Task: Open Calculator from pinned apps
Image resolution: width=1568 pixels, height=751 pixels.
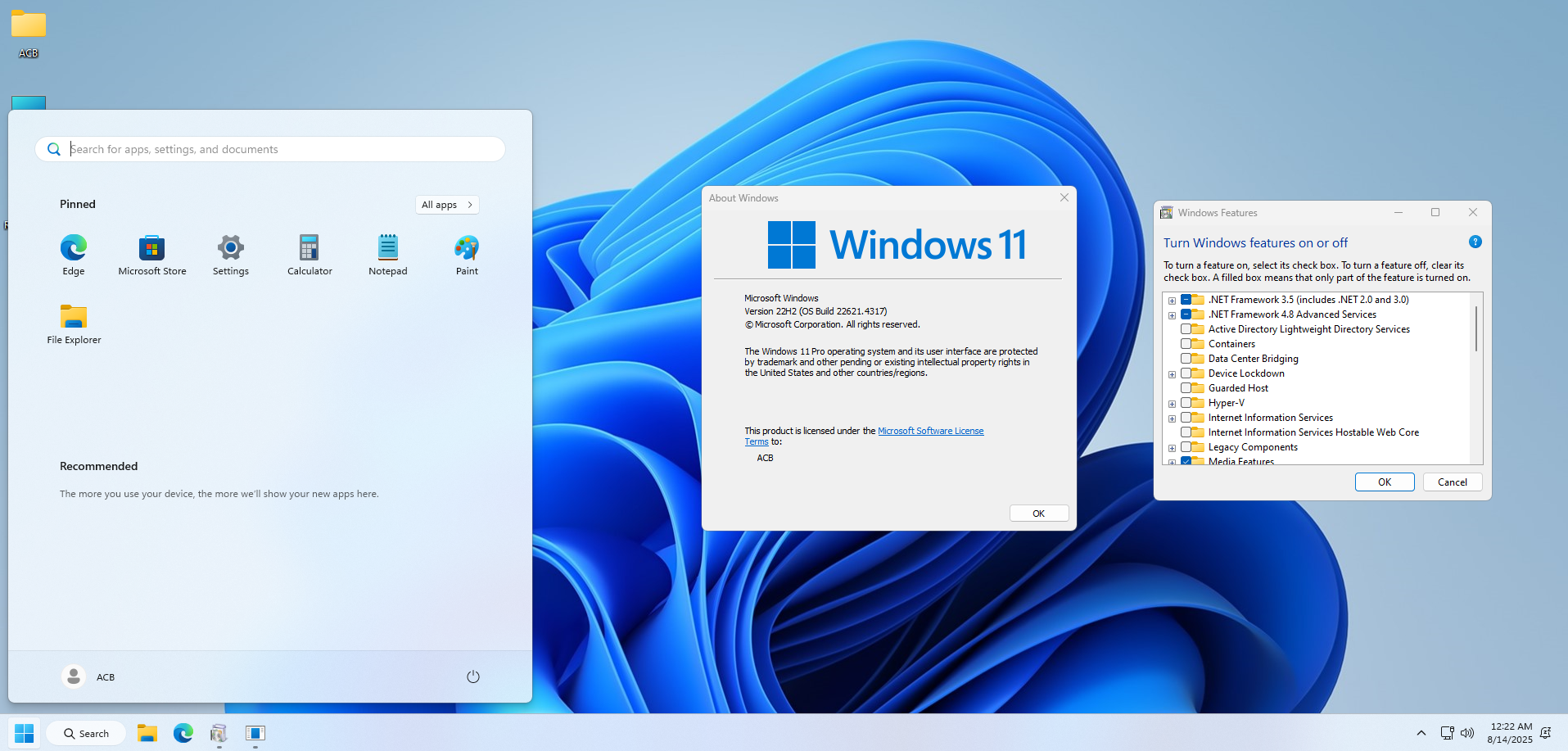Action: pos(310,255)
